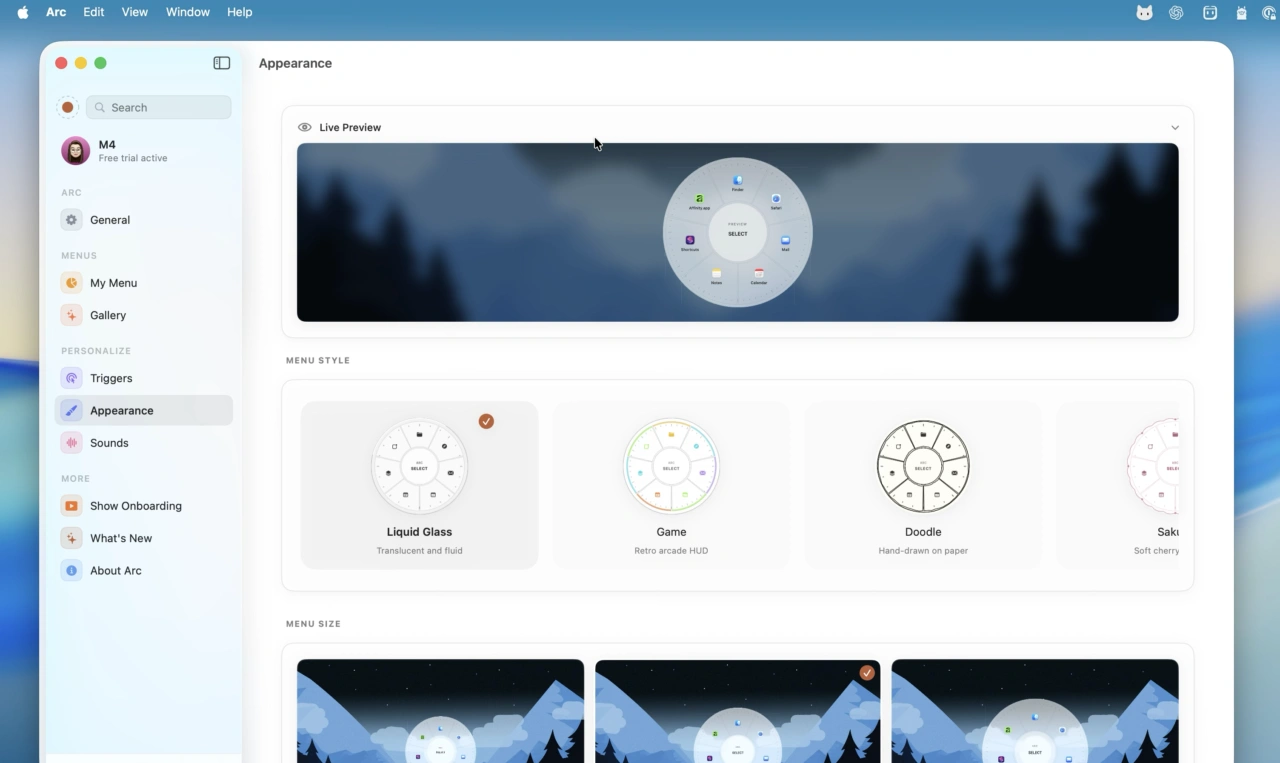This screenshot has height=763, width=1280.
Task: Choose the checked medium menu size thumbnail
Action: [738, 711]
